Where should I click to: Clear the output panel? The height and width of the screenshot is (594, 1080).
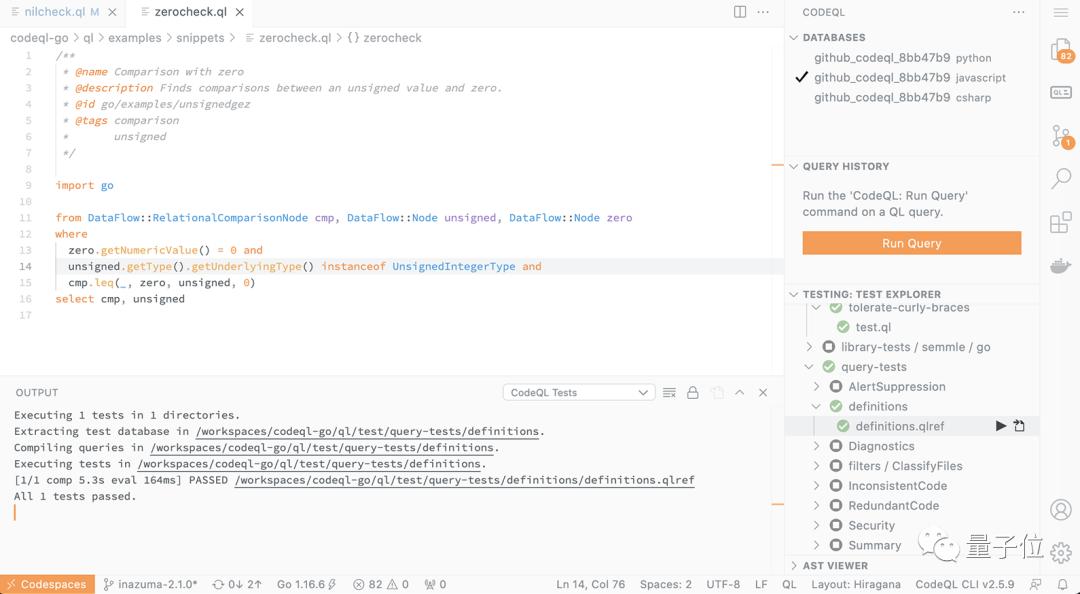click(670, 393)
